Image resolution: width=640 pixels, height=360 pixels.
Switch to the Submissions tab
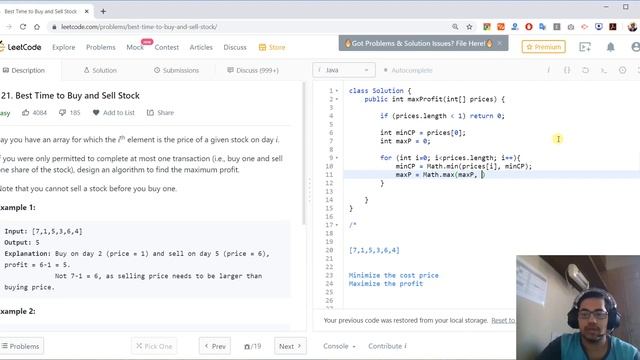pos(176,70)
